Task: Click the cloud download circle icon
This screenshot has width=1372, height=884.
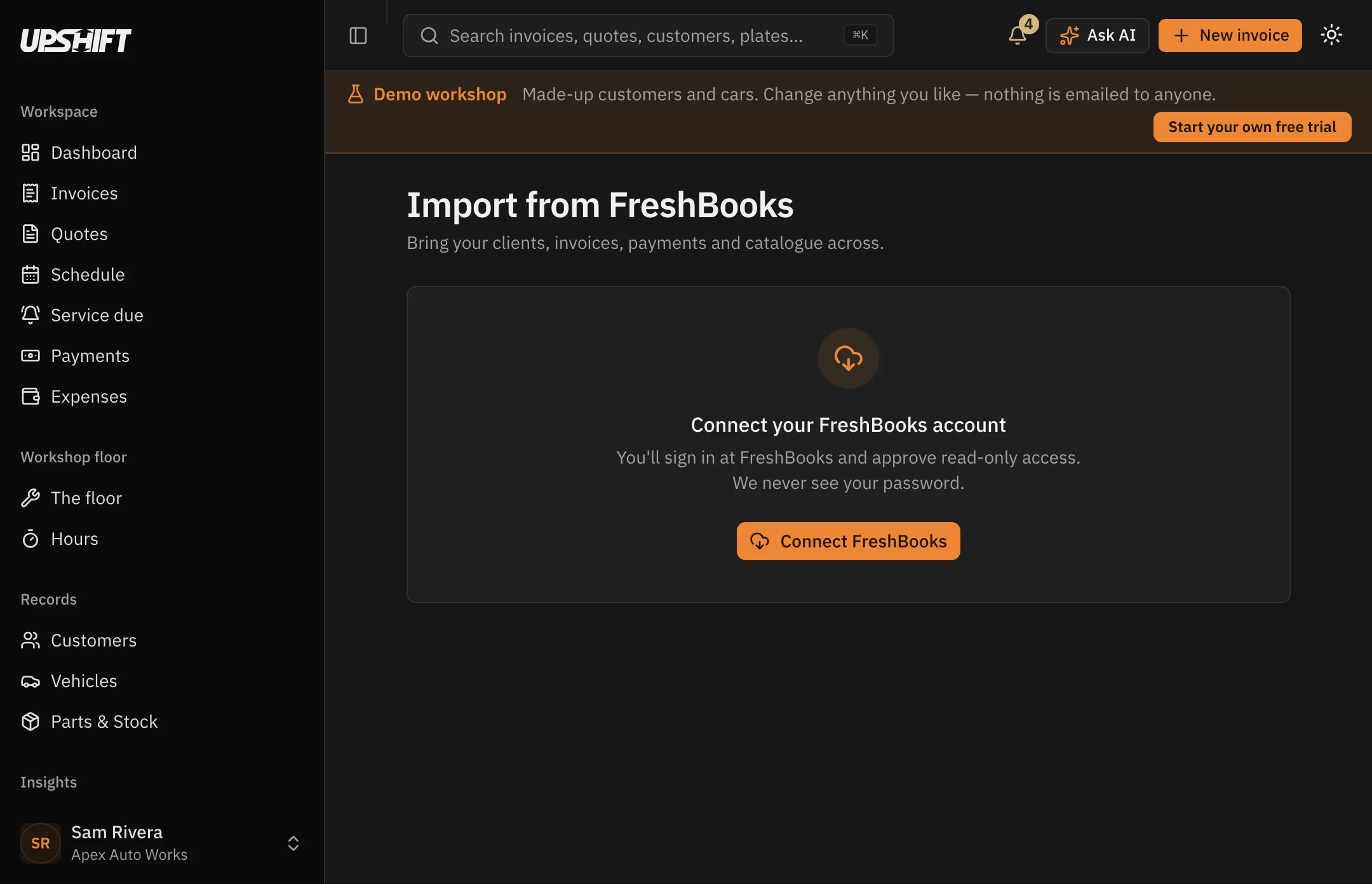Action: click(x=849, y=358)
